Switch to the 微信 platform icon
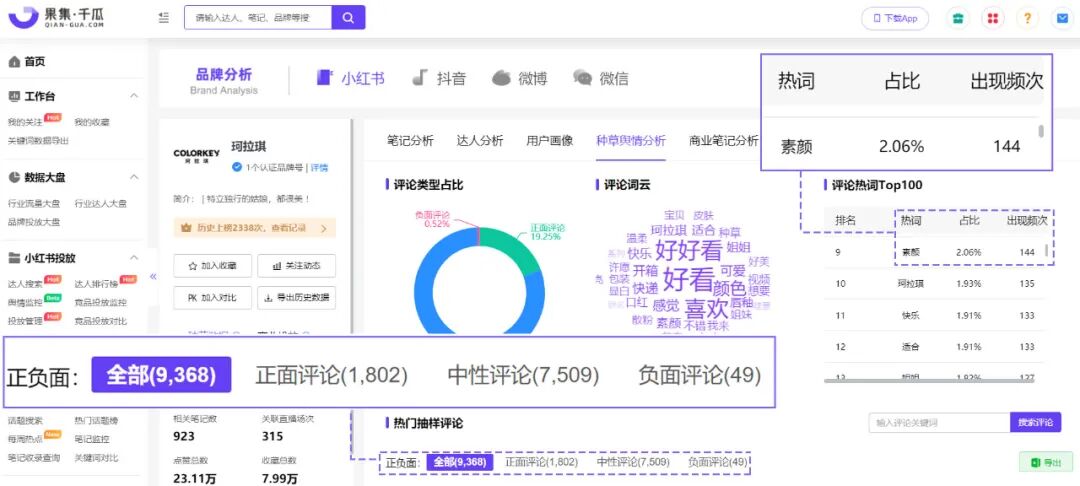Viewport: 1080px width, 486px height. coord(583,78)
